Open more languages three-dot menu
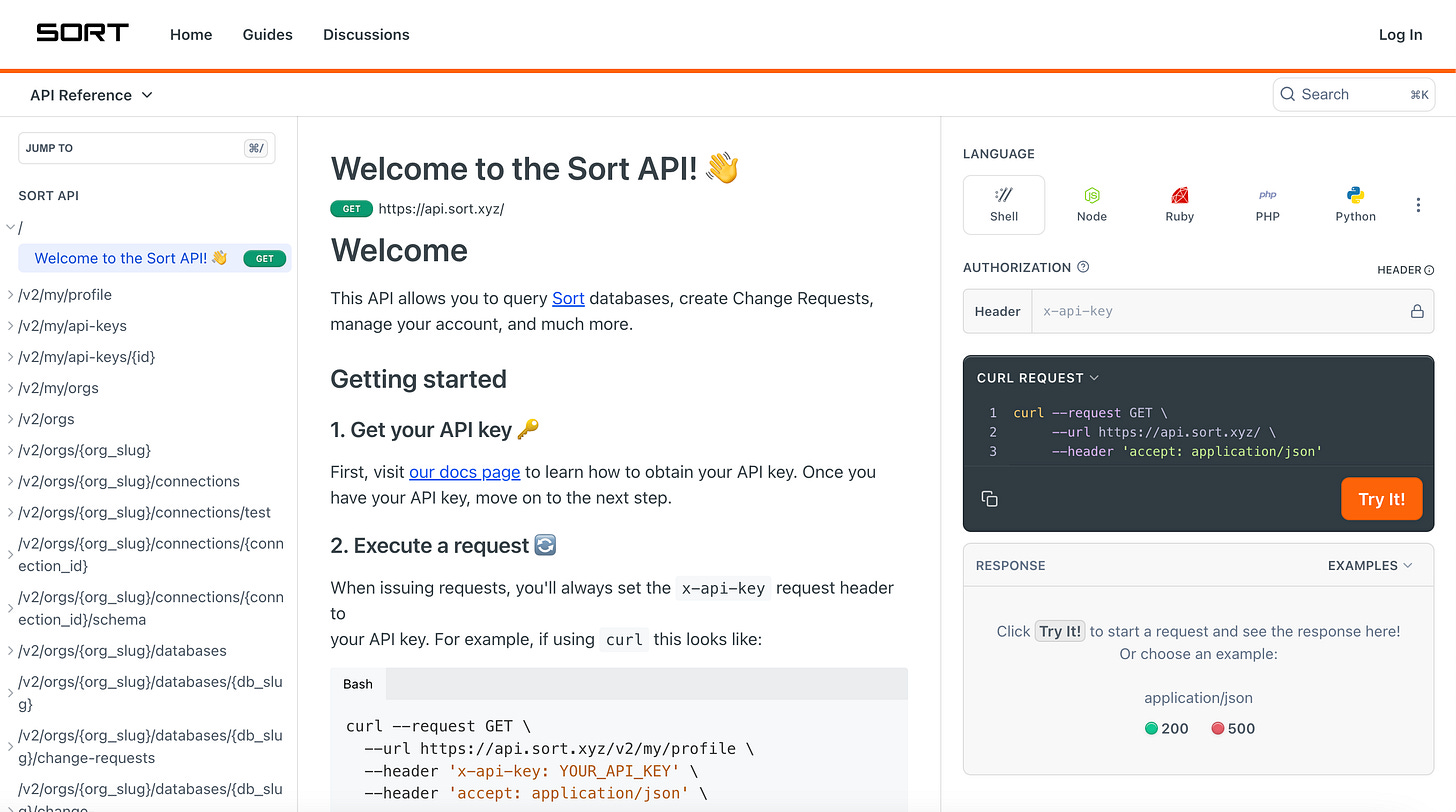1456x812 pixels. point(1418,205)
